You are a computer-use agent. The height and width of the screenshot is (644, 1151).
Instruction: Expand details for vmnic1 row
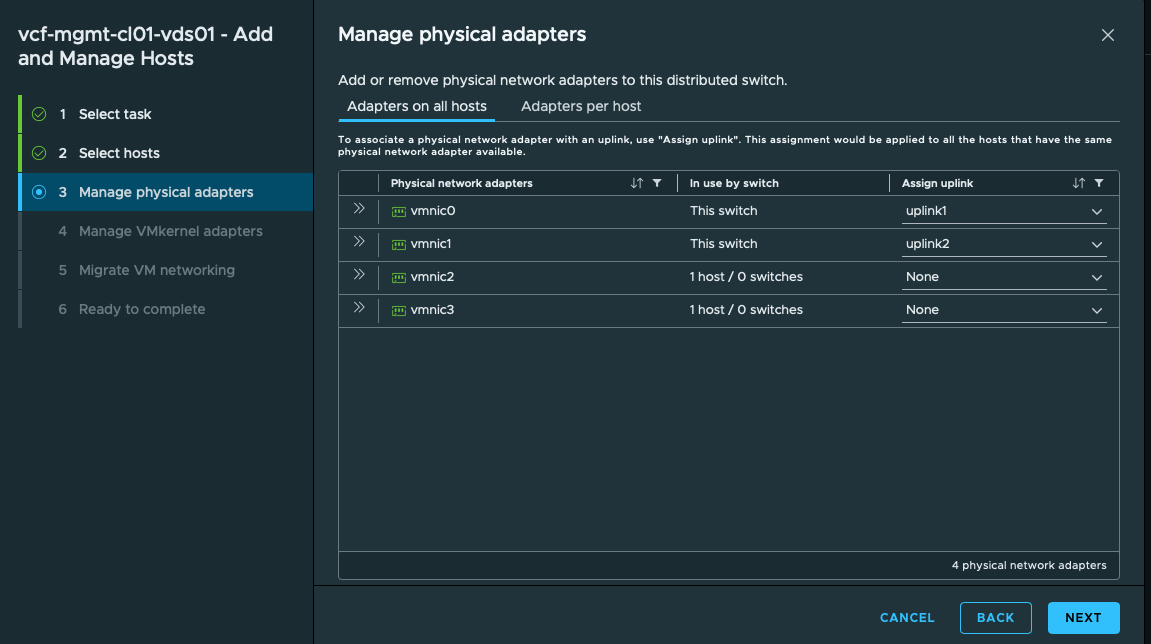[x=359, y=242]
